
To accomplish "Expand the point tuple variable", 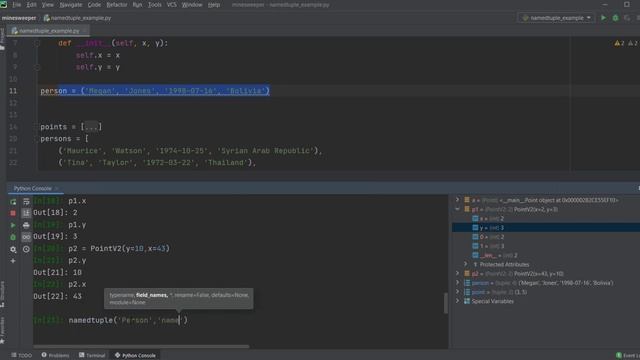I will 458,292.
